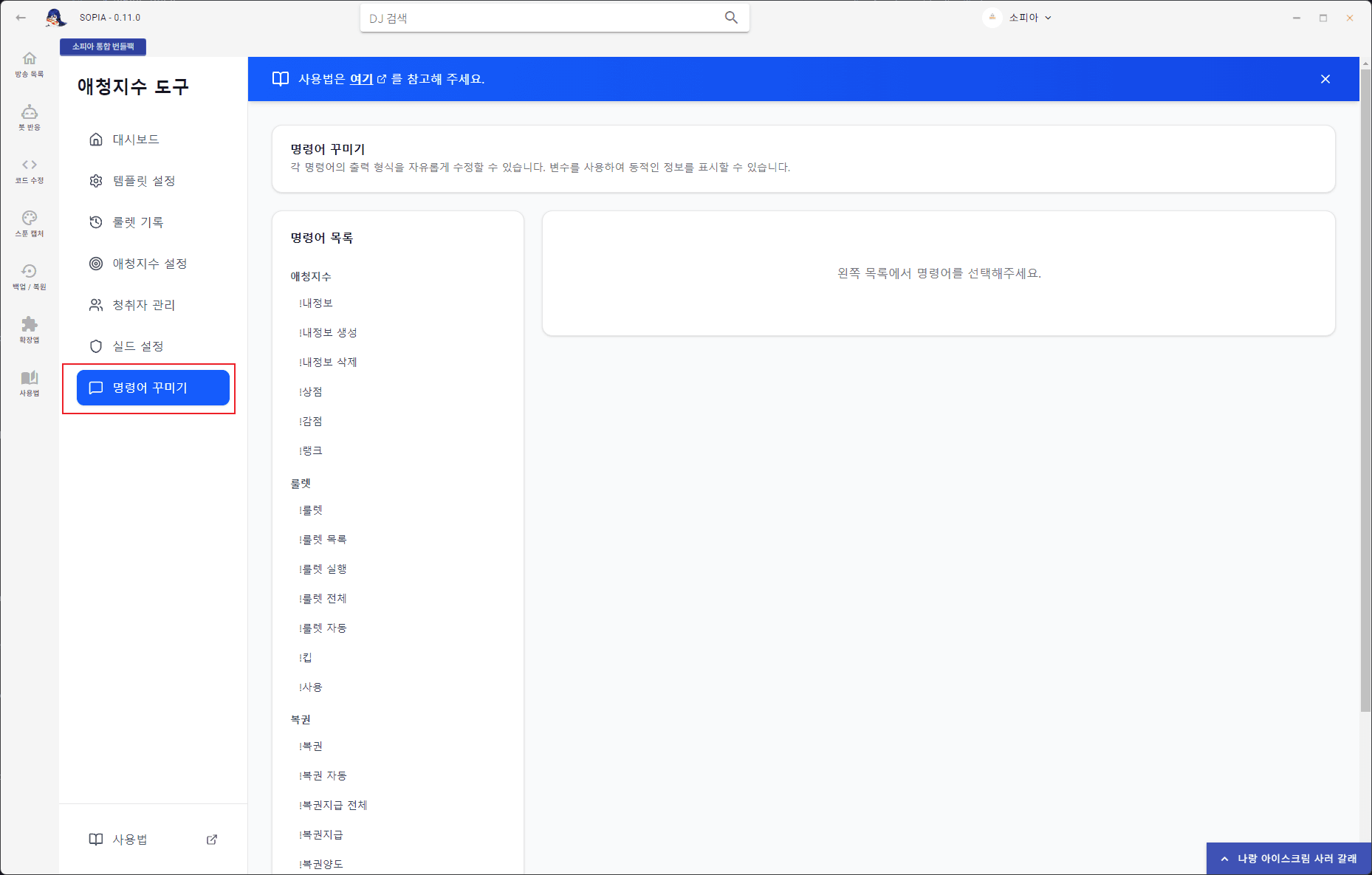Click the 여기 usage guide link
The width and height of the screenshot is (1372, 875).
tap(361, 79)
